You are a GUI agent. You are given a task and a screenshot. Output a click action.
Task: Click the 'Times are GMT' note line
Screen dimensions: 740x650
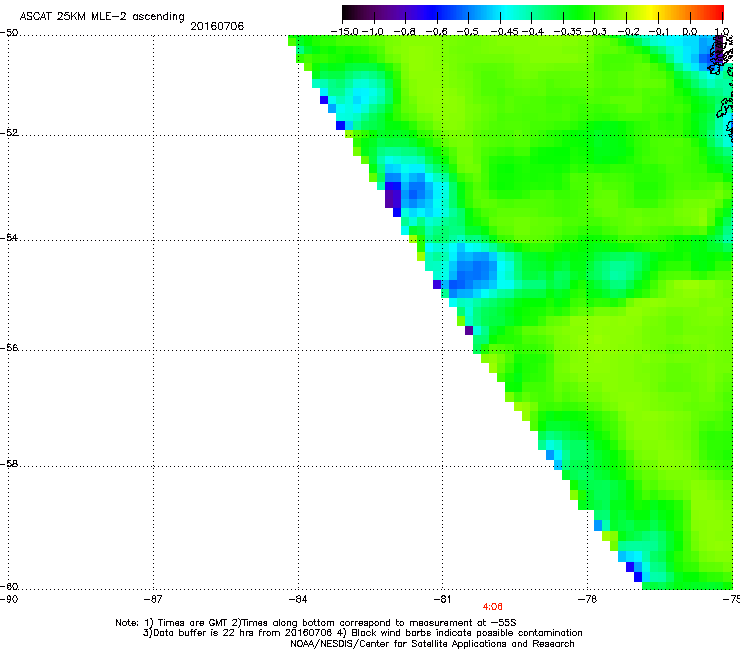tap(316, 623)
